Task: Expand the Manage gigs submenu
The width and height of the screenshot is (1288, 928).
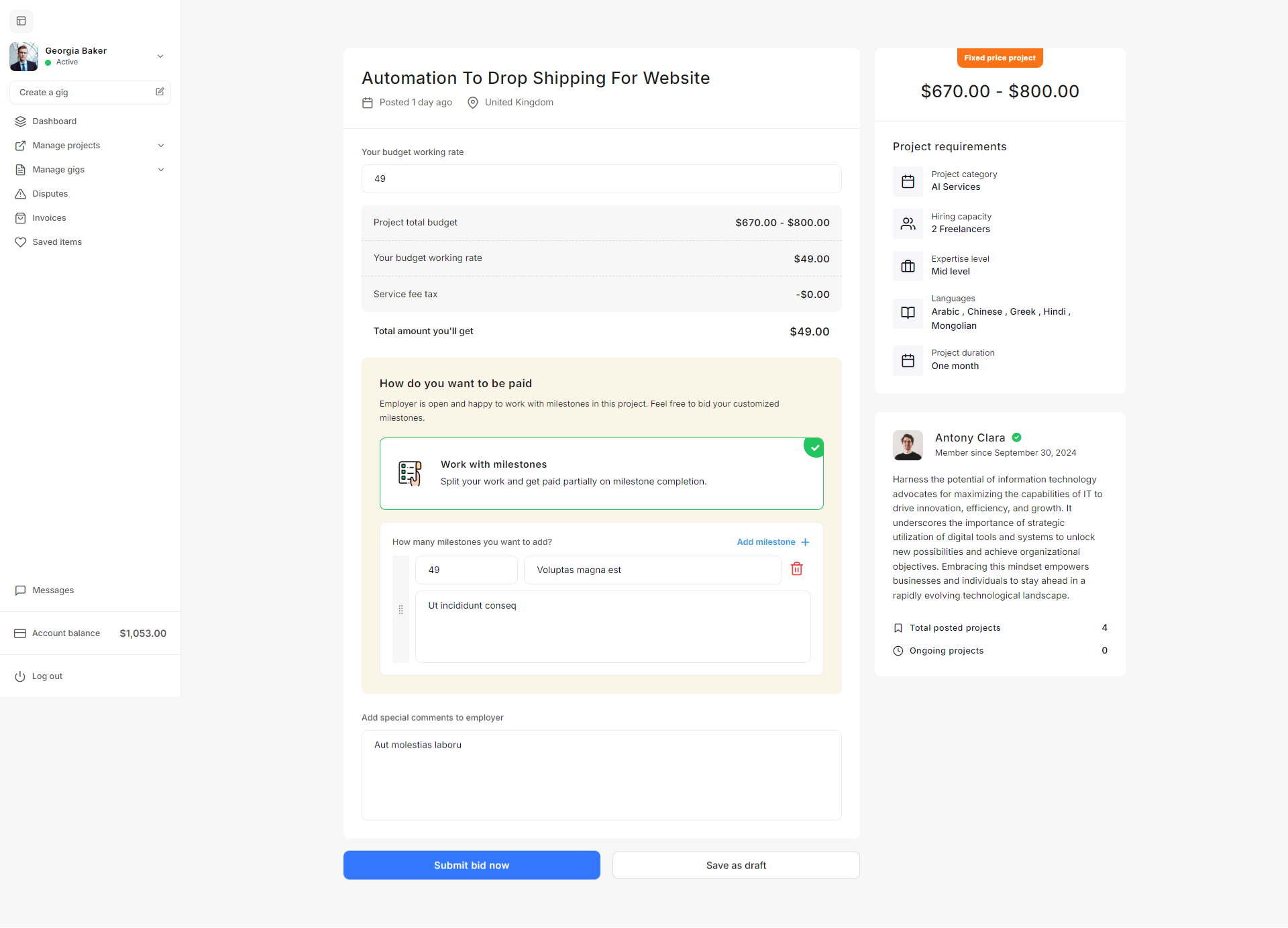Action: [x=161, y=170]
